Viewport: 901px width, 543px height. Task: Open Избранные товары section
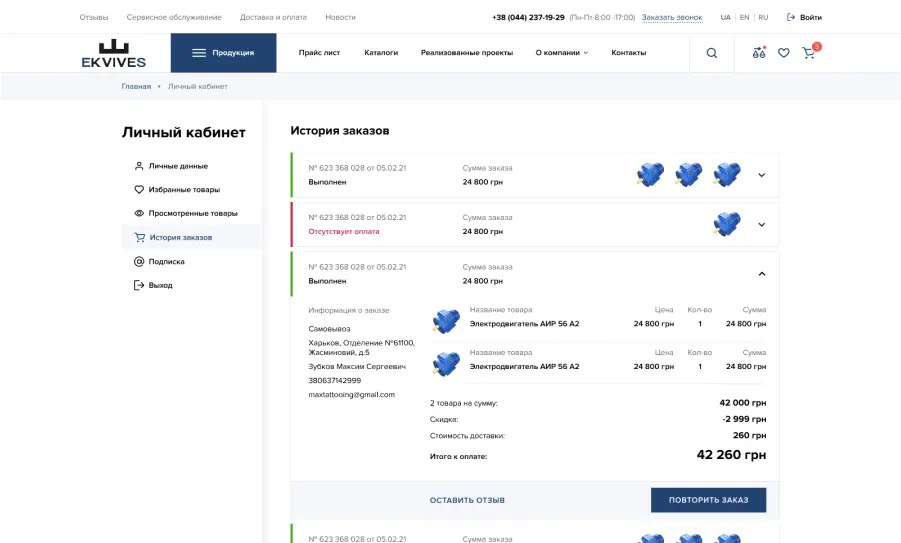tap(184, 190)
